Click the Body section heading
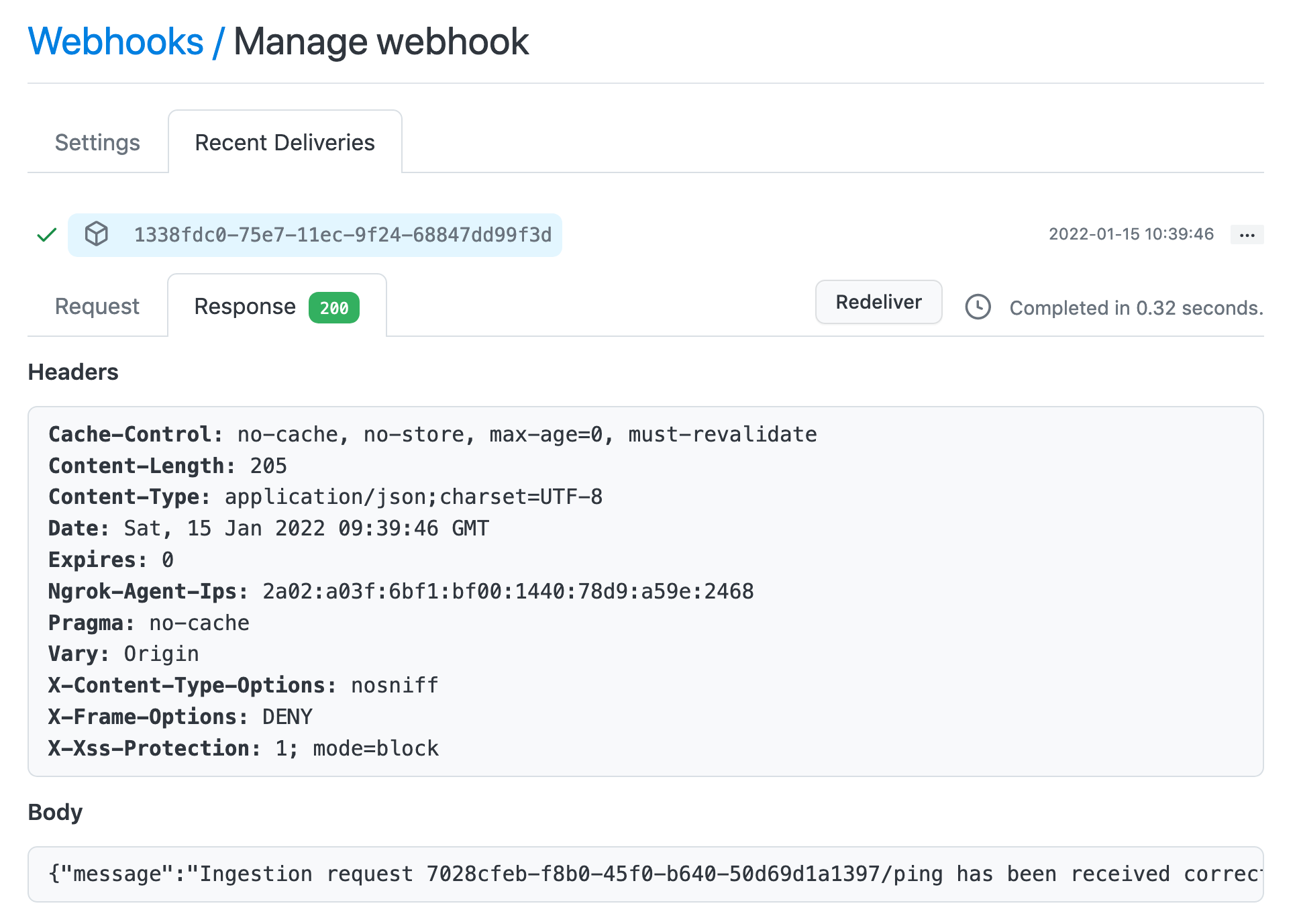The height and width of the screenshot is (924, 1299). pyautogui.click(x=55, y=812)
